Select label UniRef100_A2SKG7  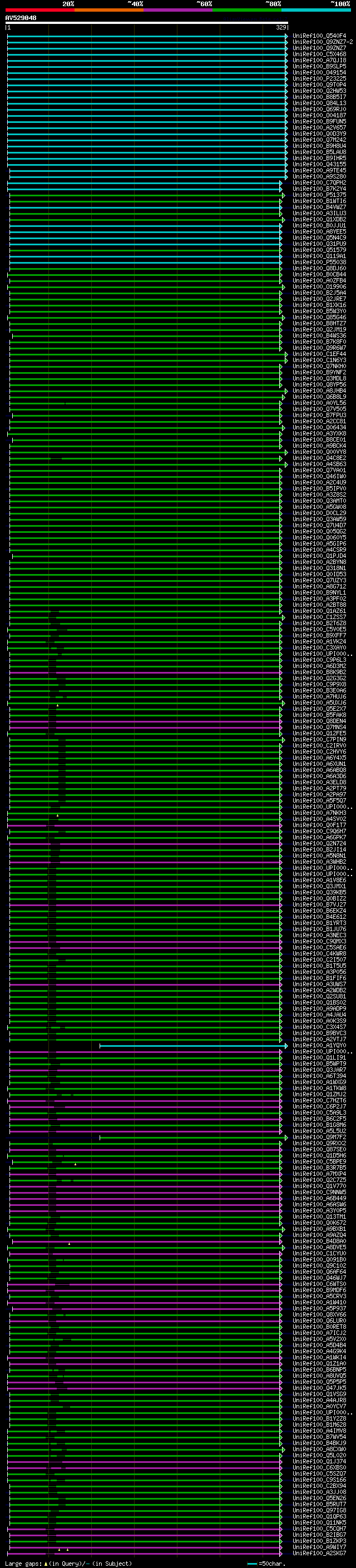click(319, 1554)
